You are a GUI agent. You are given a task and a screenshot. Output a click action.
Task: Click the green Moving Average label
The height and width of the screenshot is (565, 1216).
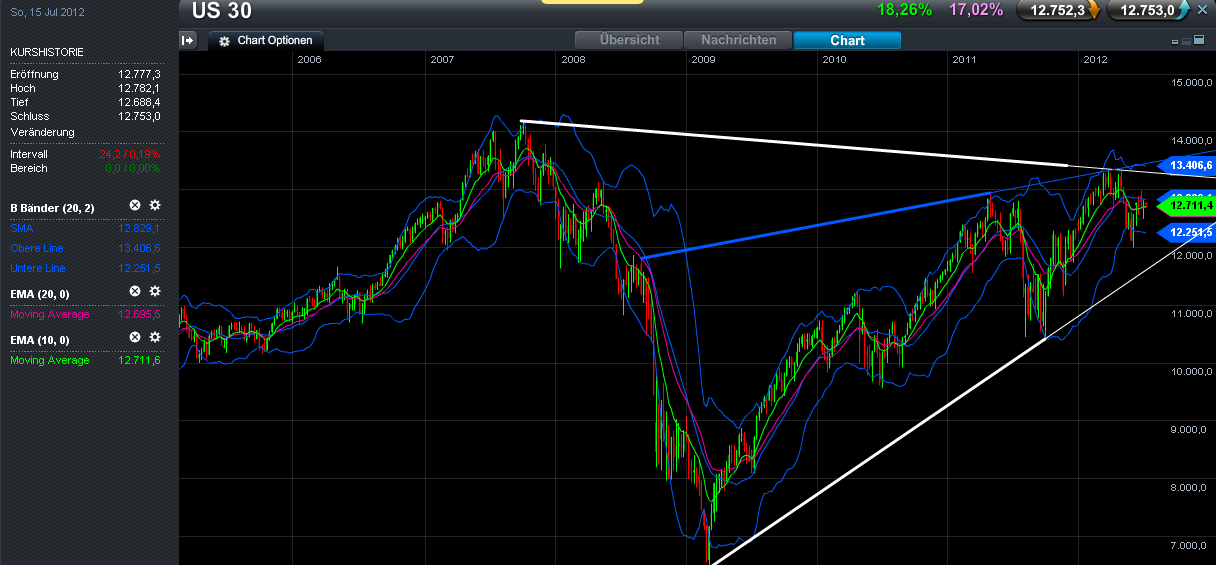49,360
